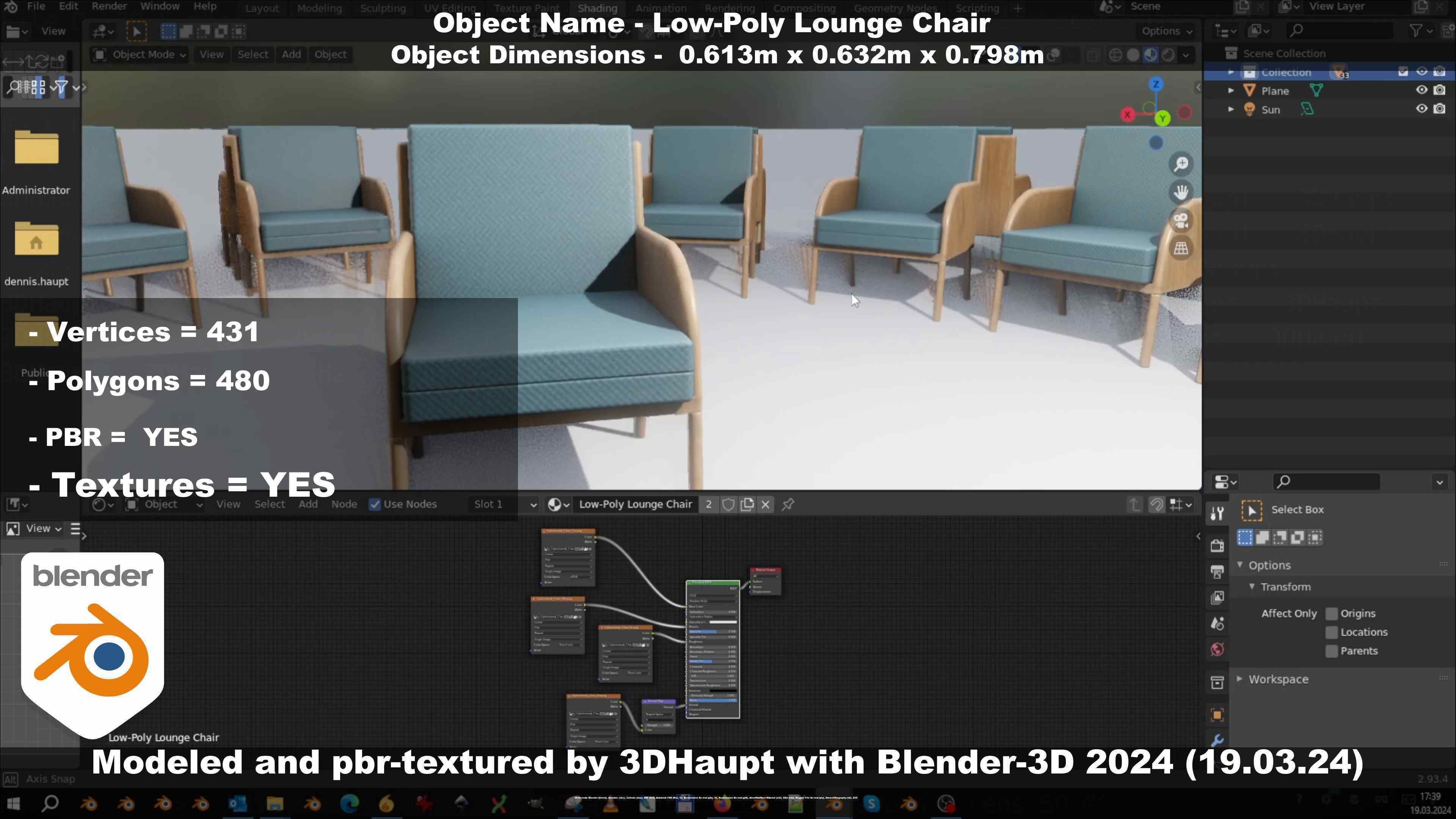Select solid viewport shading icon
Screen dimensions: 1456x819
coord(1133,55)
